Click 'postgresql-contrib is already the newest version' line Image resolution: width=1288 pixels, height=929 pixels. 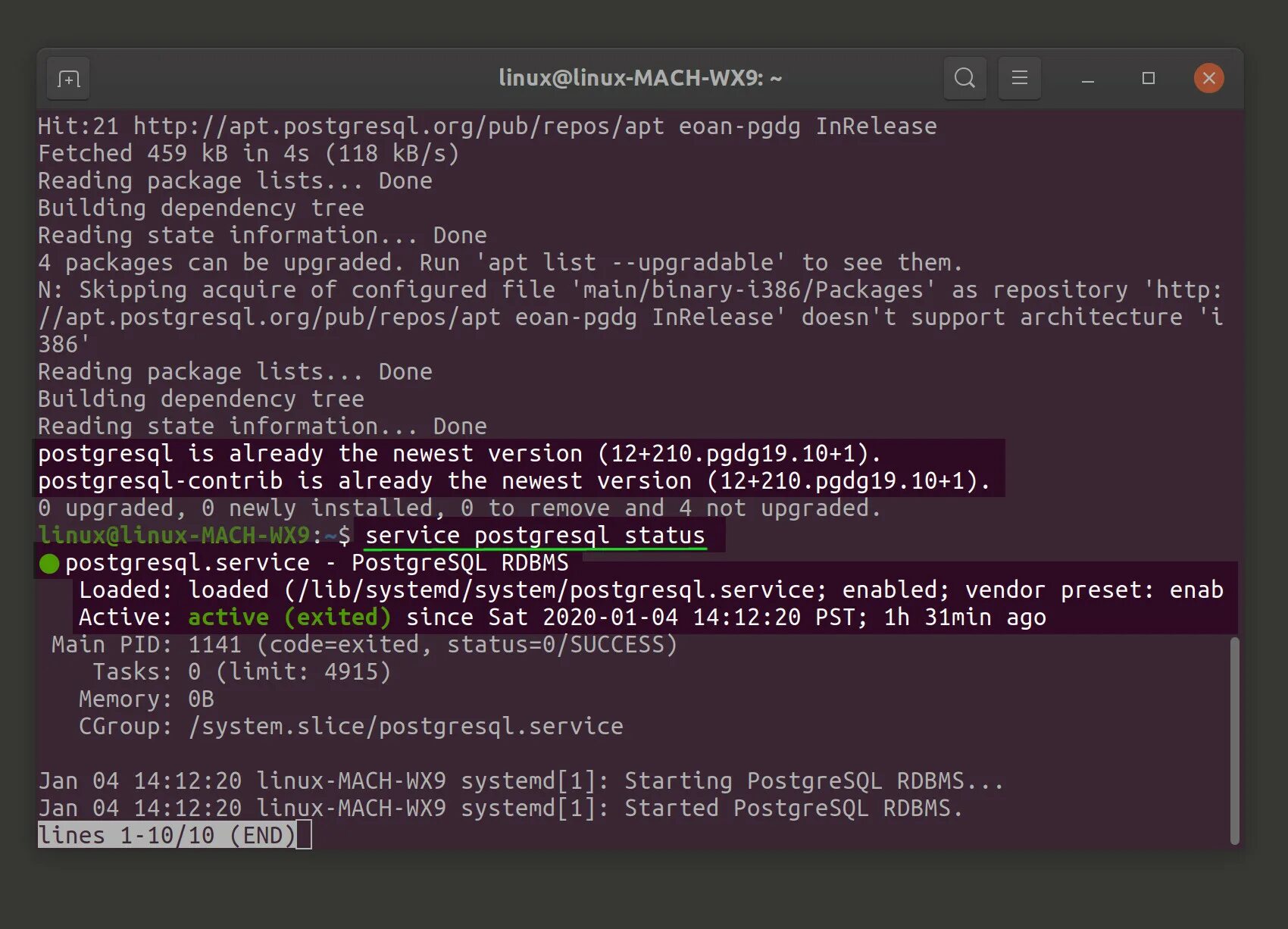[514, 480]
